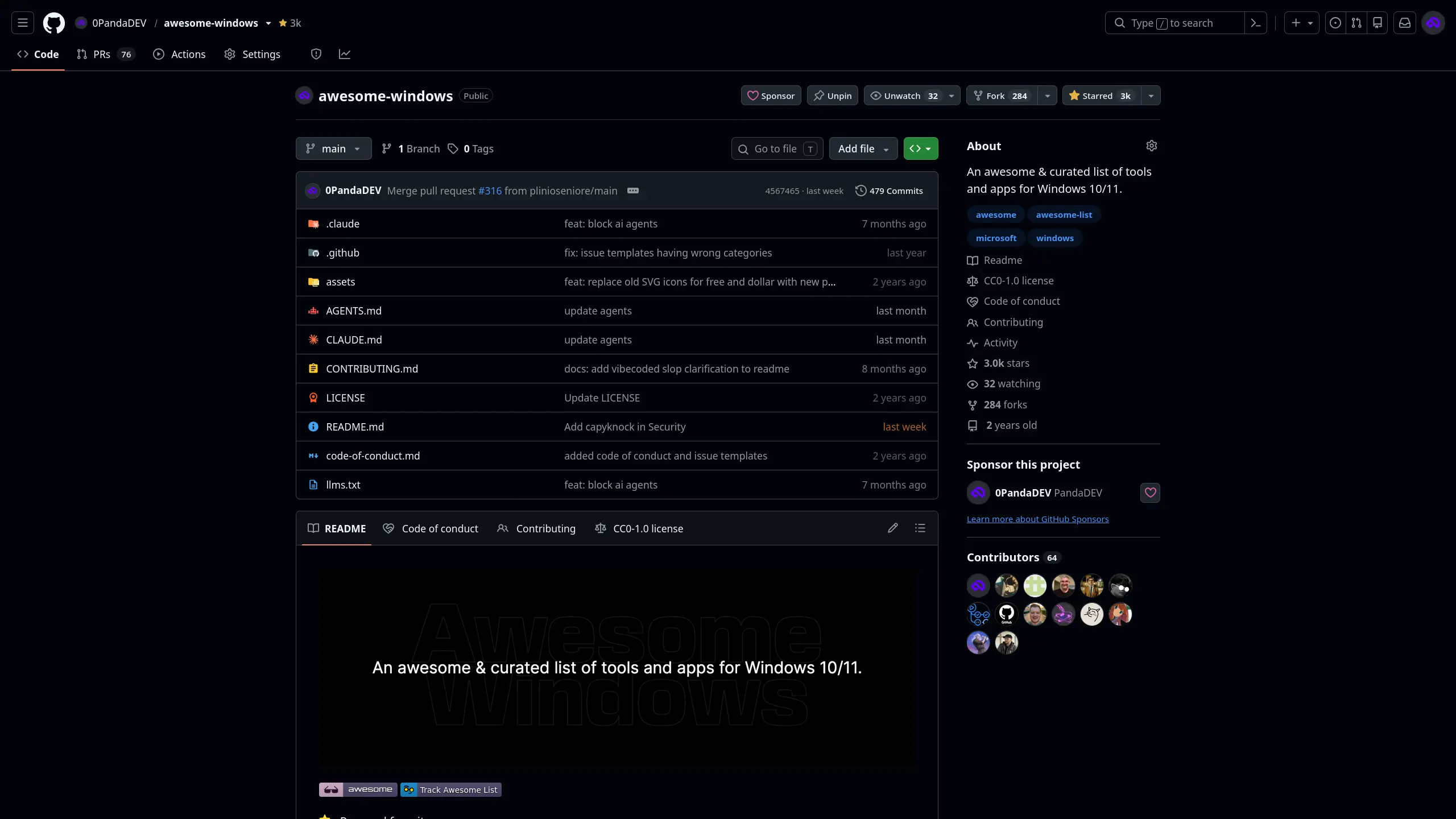Open the hamburger navigation menu

click(x=23, y=23)
